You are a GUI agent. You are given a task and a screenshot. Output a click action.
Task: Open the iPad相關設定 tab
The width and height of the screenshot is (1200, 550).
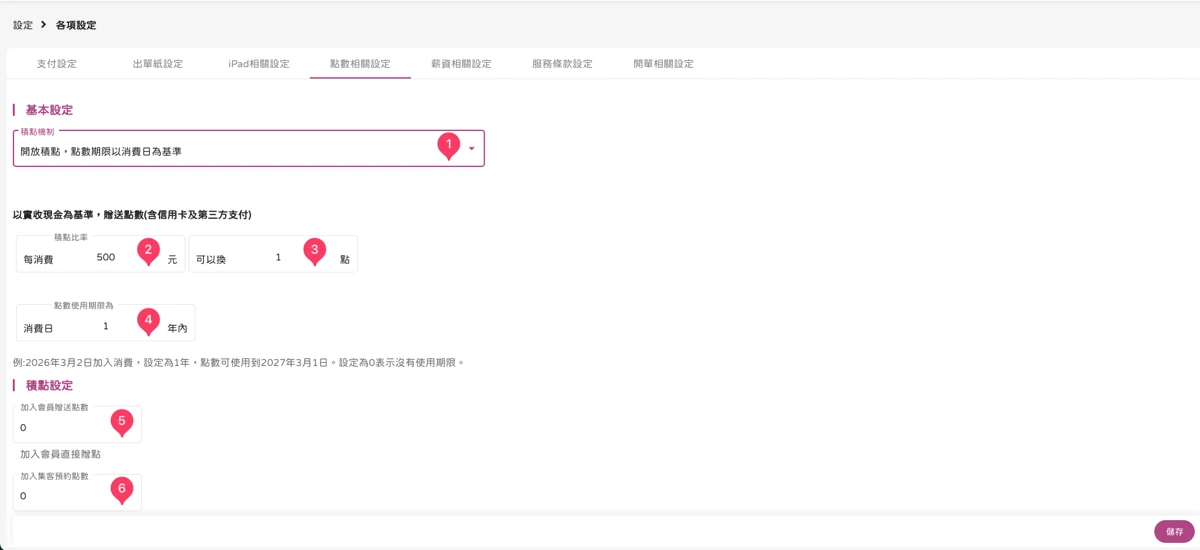click(259, 64)
